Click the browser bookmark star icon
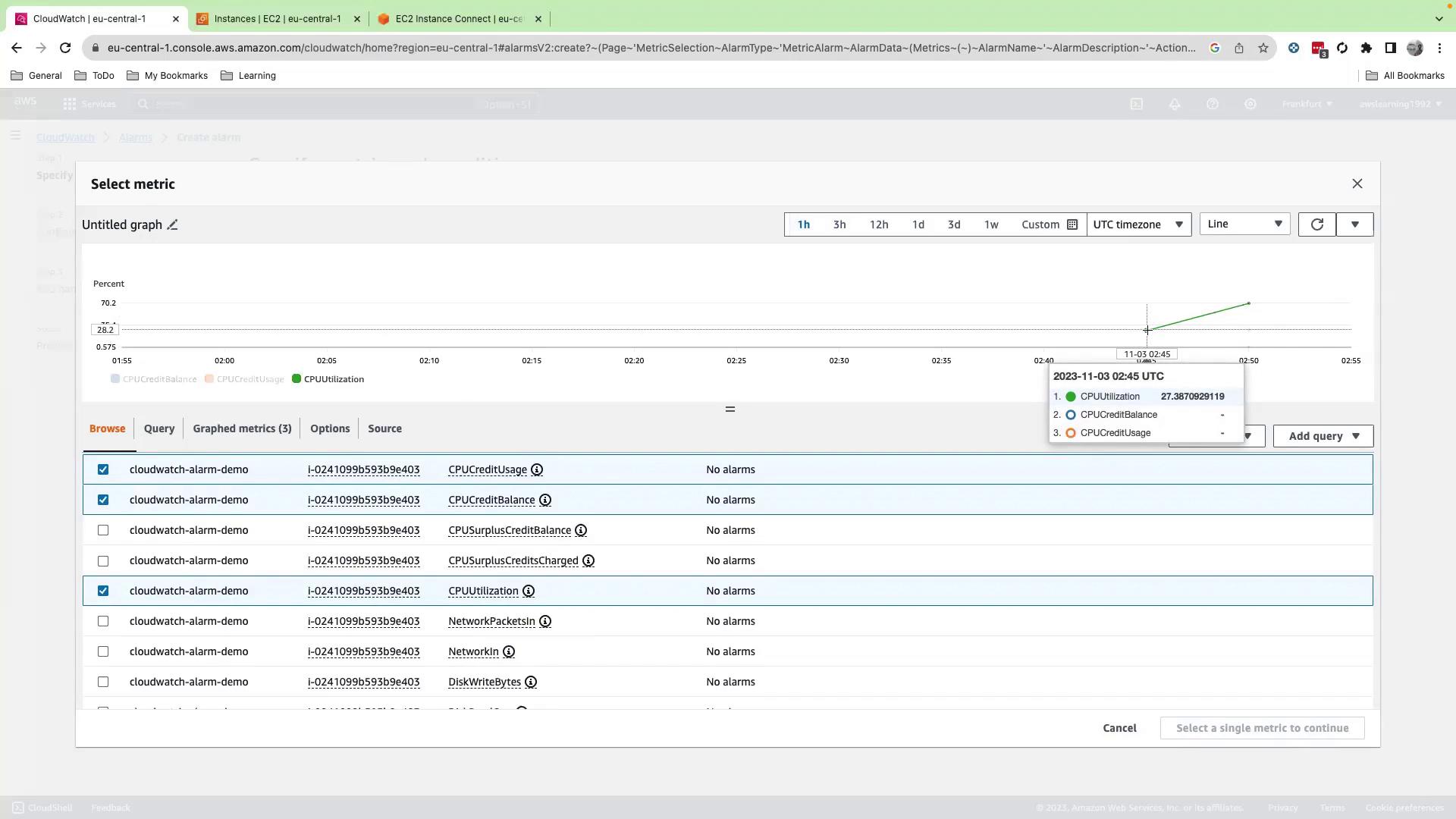Image resolution: width=1456 pixels, height=819 pixels. point(1263,48)
